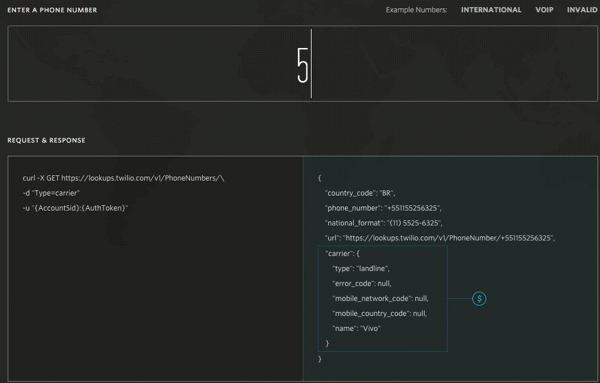Click the Example Numbers label
The height and width of the screenshot is (383, 600).
(x=416, y=10)
